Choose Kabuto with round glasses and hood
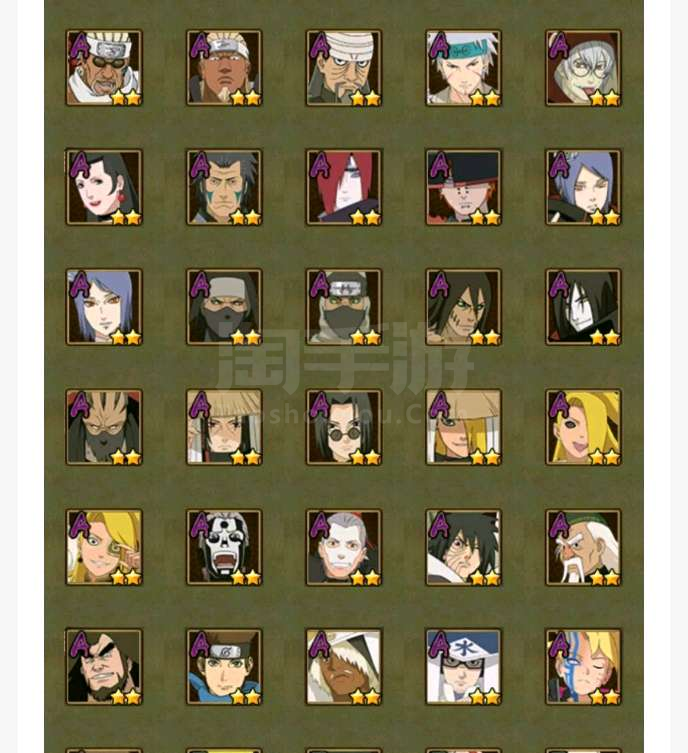Image resolution: width=688 pixels, height=753 pixels. point(583,68)
